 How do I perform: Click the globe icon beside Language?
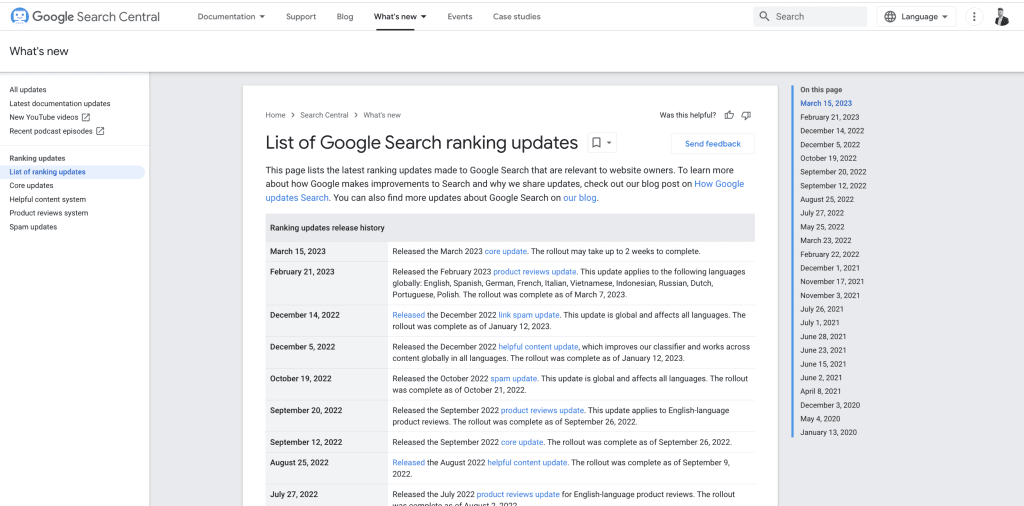[x=889, y=16]
